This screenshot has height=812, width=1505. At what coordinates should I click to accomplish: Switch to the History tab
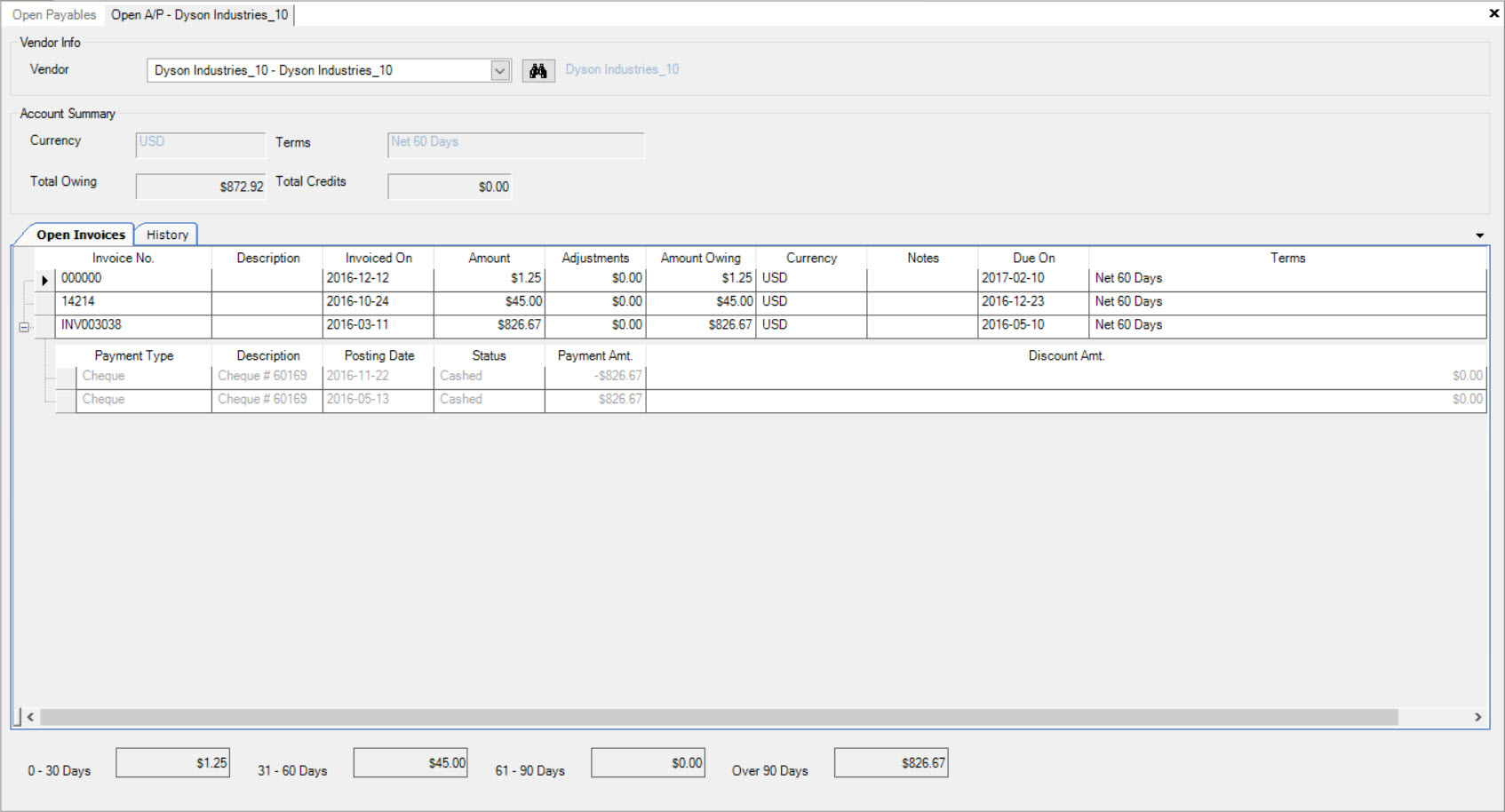pyautogui.click(x=167, y=235)
